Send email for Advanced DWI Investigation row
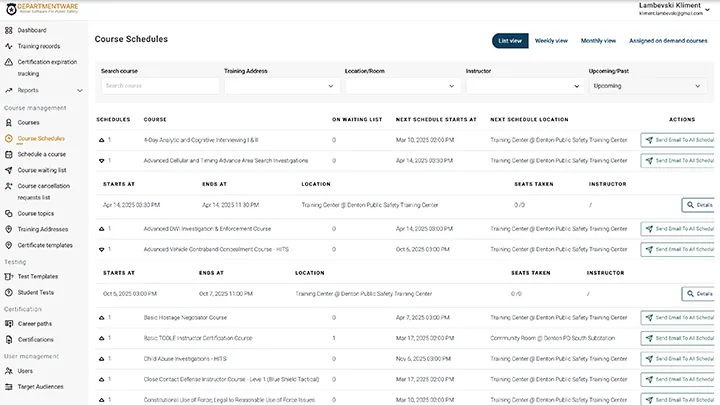Image resolution: width=720 pixels, height=405 pixels. coord(678,229)
